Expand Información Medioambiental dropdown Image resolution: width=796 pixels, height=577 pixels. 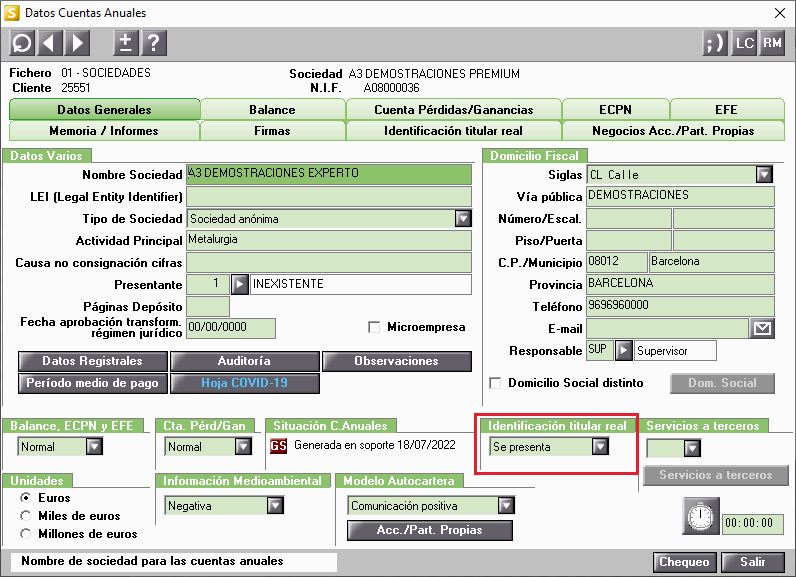[275, 505]
